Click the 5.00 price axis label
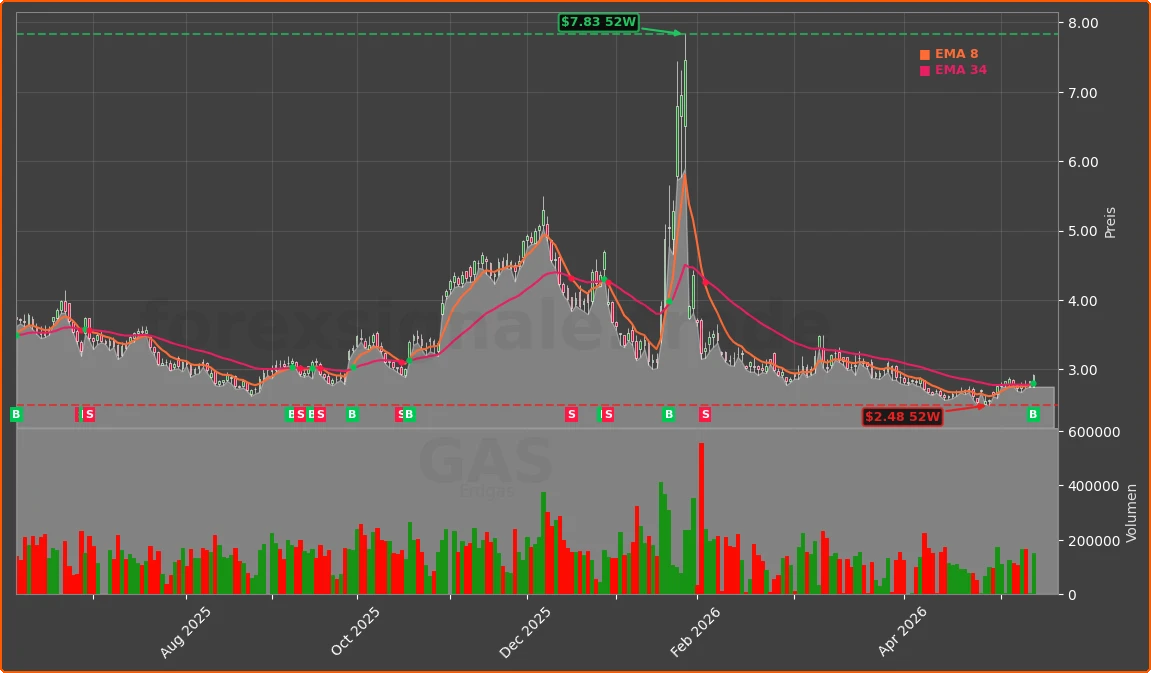Screen dimensions: 1151x673 pyautogui.click(x=1083, y=232)
